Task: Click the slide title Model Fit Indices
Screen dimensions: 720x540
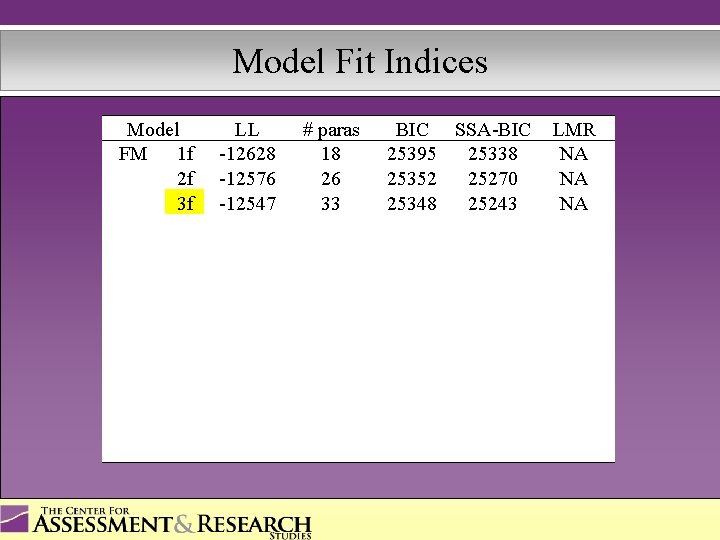Action: click(360, 61)
